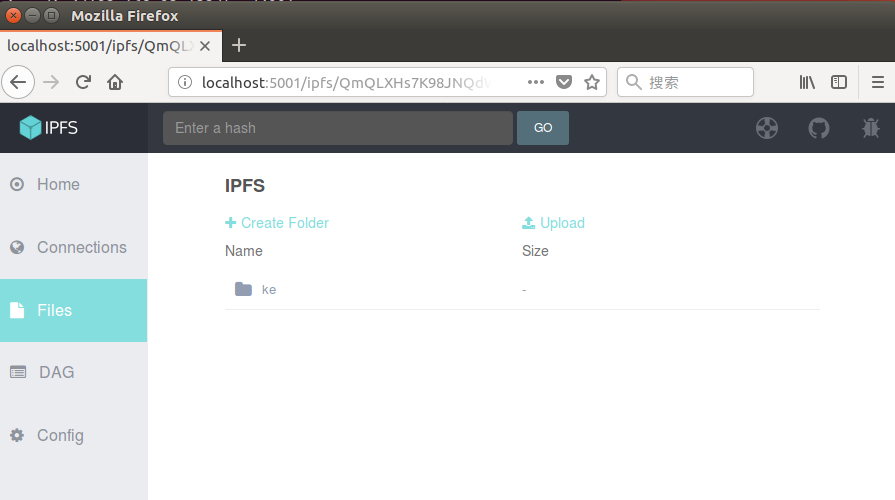Close the localhost:5001 tab
895x500 pixels.
(205, 46)
